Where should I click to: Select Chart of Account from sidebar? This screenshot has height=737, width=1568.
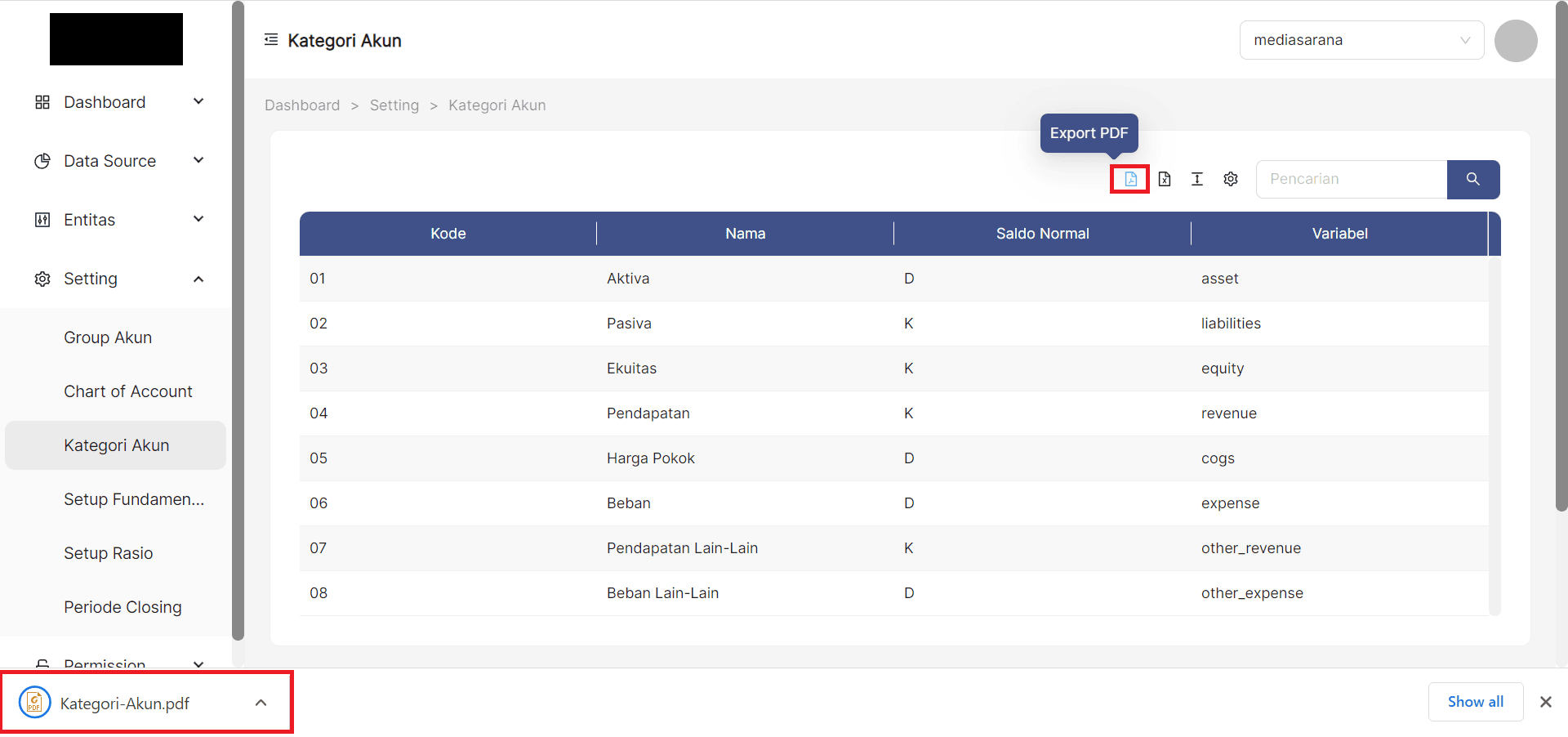coord(127,391)
